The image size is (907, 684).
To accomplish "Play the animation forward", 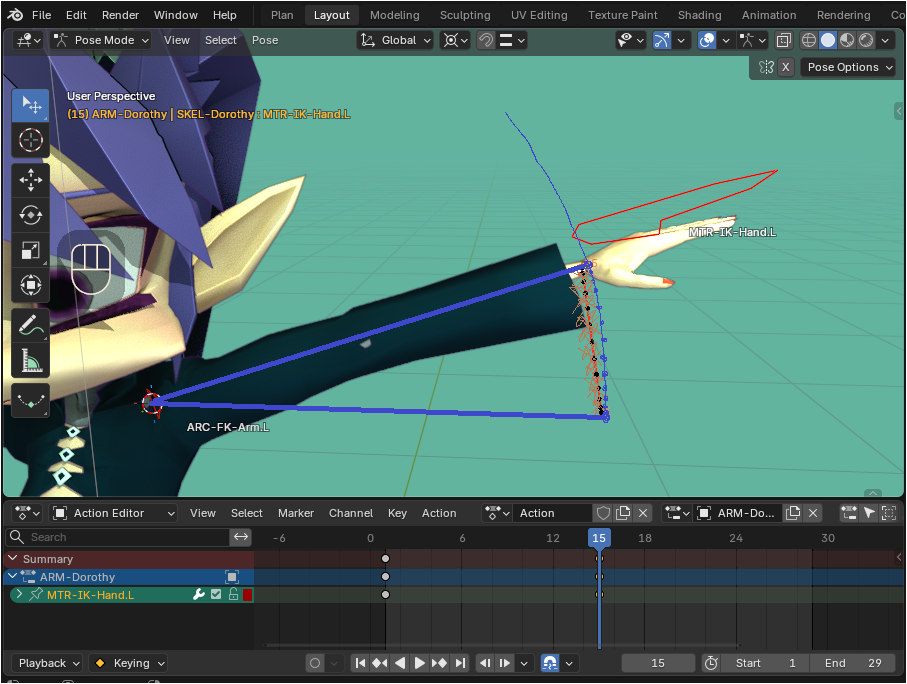I will pos(419,663).
